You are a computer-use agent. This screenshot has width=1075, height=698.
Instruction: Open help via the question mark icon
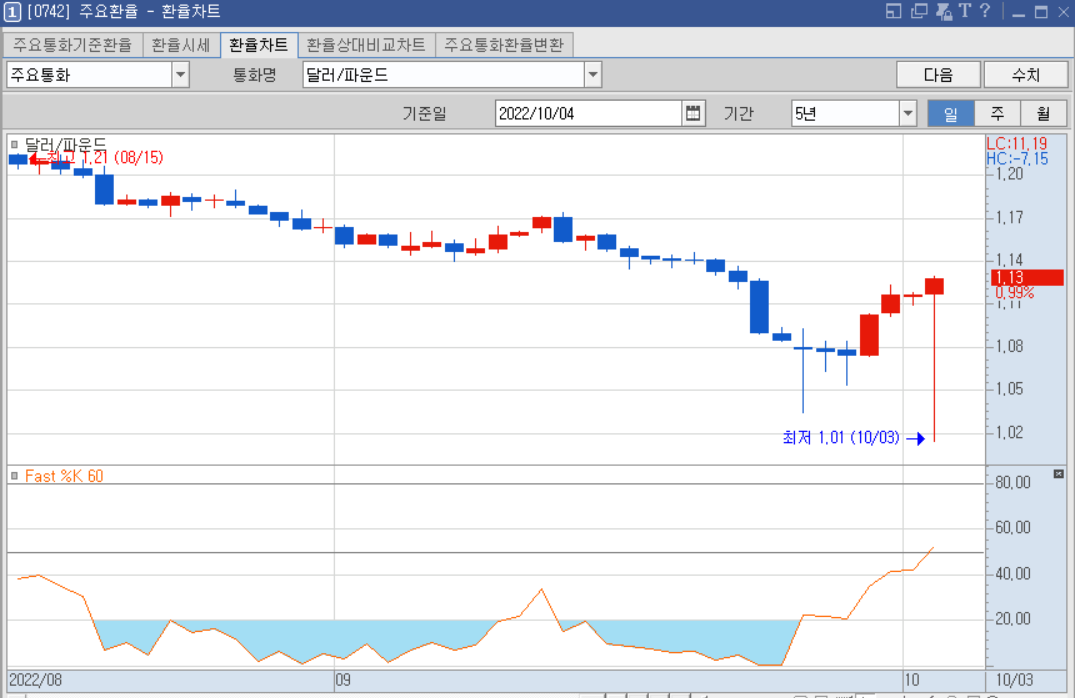click(985, 11)
